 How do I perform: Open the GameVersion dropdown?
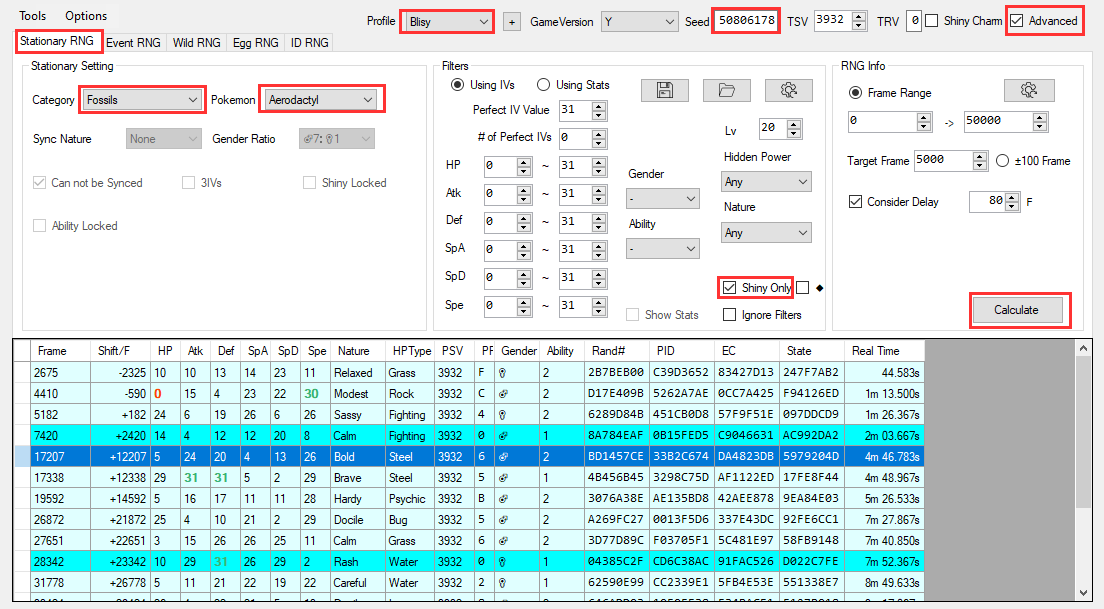(x=639, y=22)
